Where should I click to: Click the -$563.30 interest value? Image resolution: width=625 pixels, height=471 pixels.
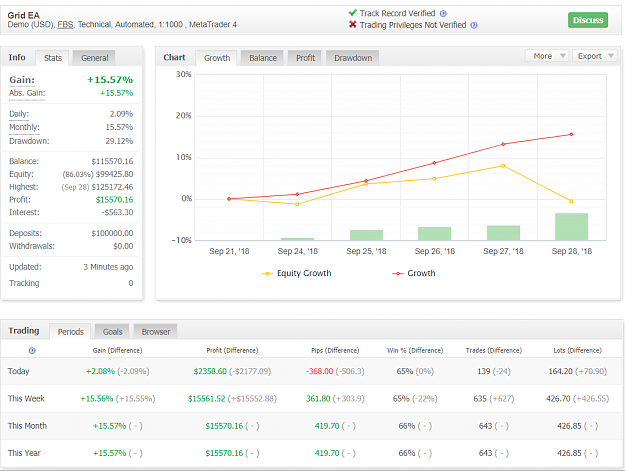point(117,212)
